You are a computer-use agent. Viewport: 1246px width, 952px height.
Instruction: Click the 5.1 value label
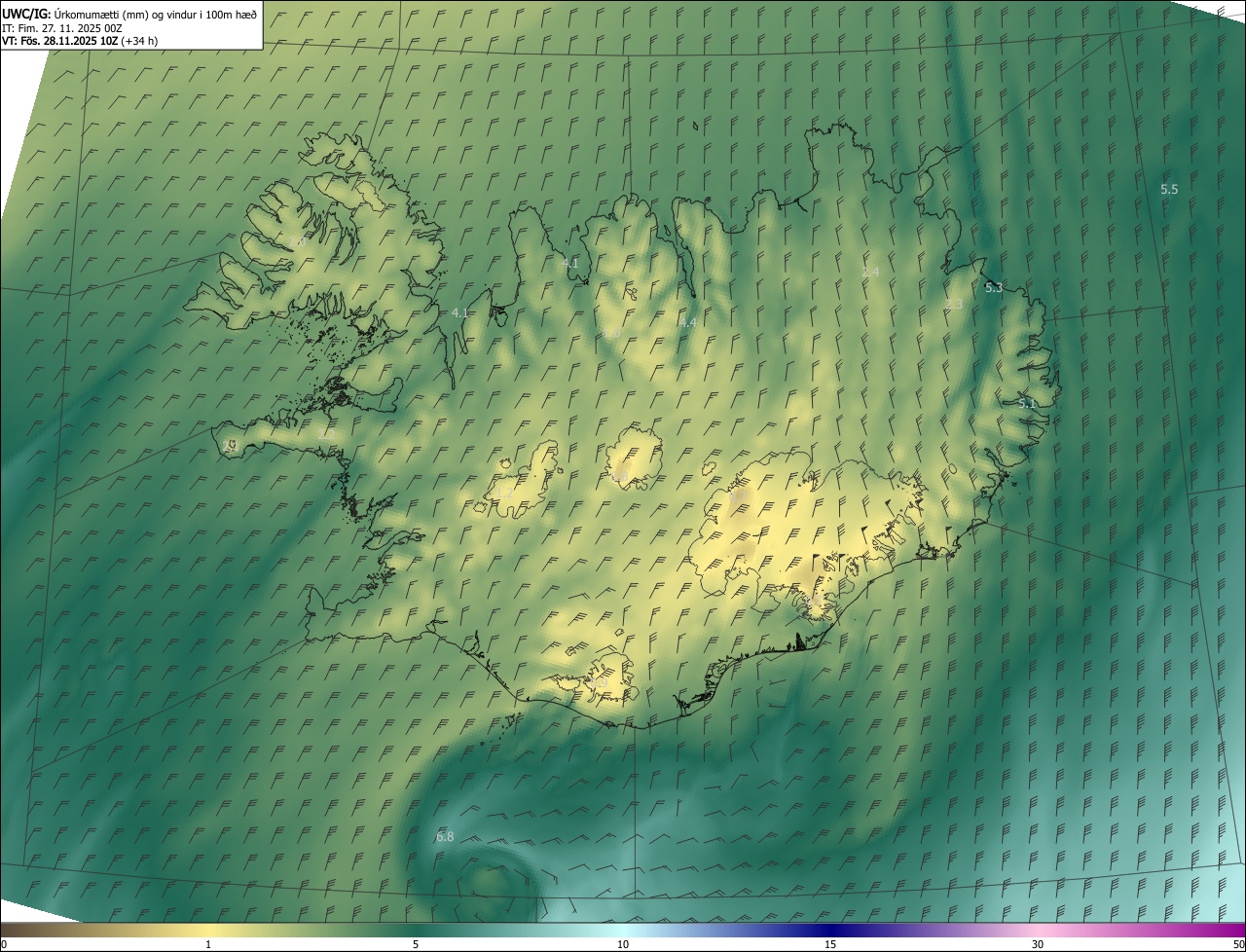(x=1027, y=403)
